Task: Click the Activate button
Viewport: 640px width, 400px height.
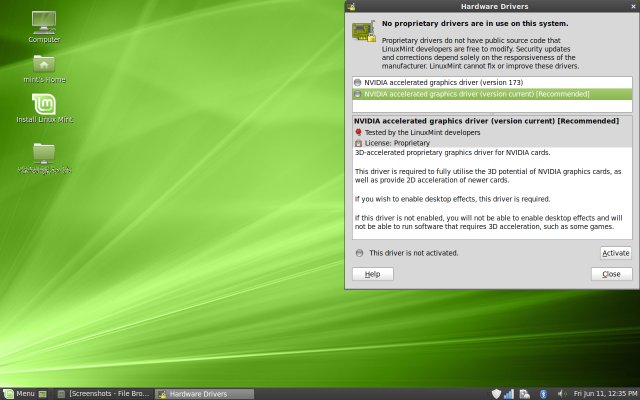Action: point(615,253)
